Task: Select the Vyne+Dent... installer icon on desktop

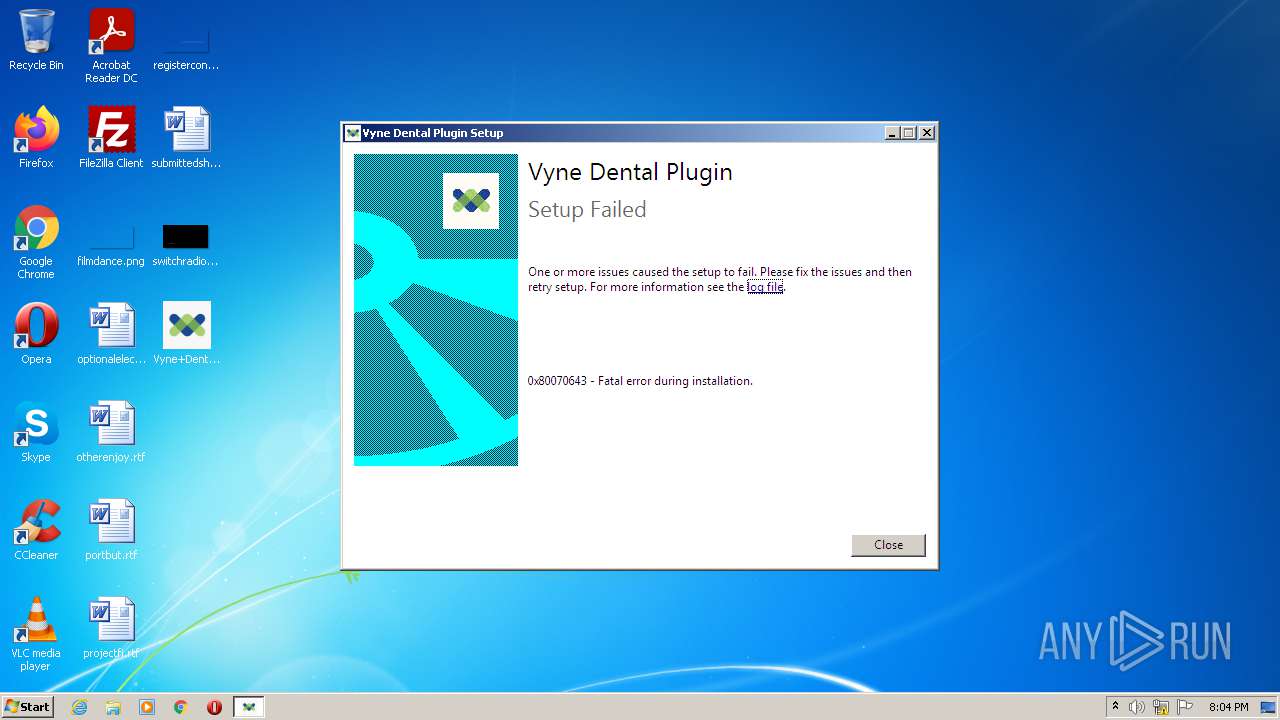Action: click(186, 334)
